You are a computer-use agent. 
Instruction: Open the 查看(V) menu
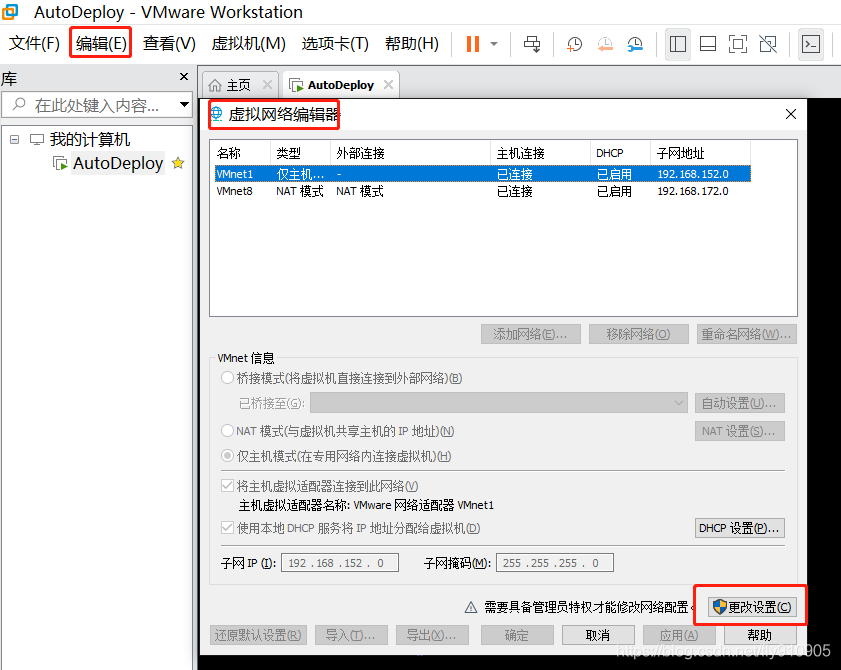[x=169, y=43]
